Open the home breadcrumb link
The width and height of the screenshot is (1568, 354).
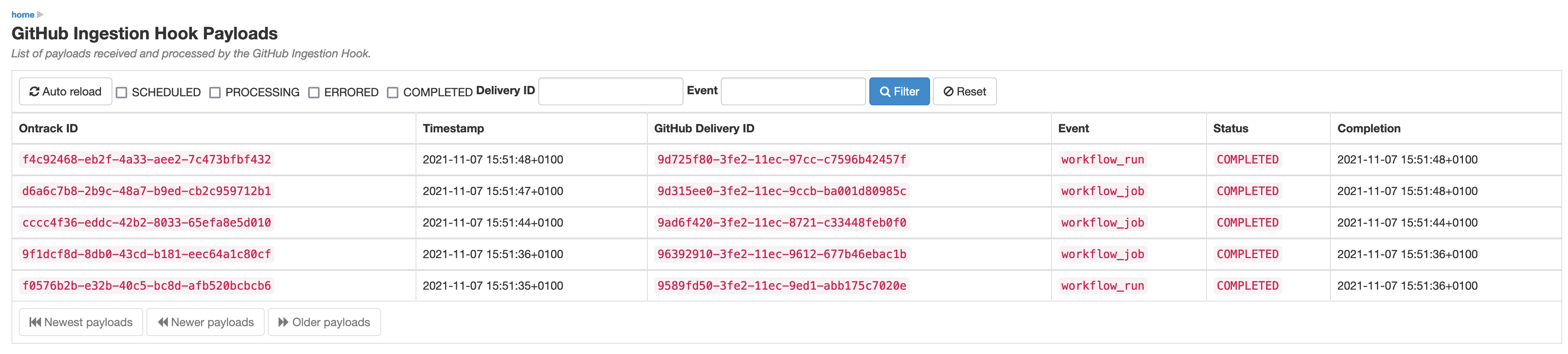23,15
